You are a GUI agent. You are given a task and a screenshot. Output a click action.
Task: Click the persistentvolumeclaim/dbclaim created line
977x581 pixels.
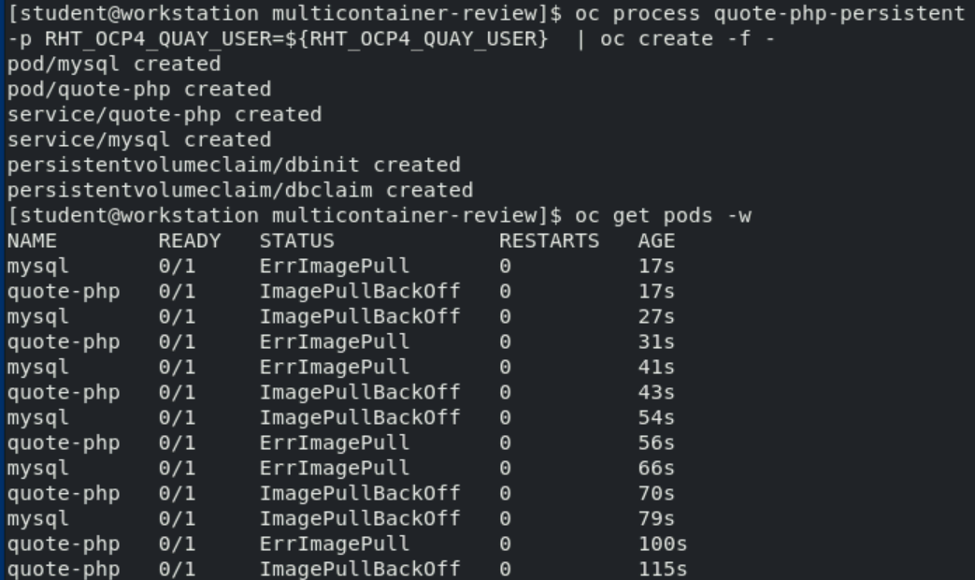pyautogui.click(x=239, y=190)
